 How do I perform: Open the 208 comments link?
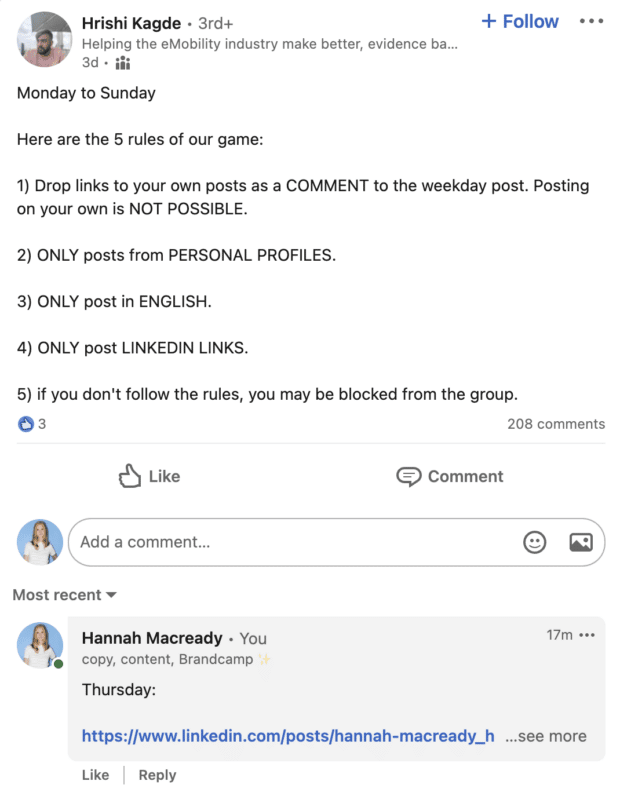(x=555, y=424)
